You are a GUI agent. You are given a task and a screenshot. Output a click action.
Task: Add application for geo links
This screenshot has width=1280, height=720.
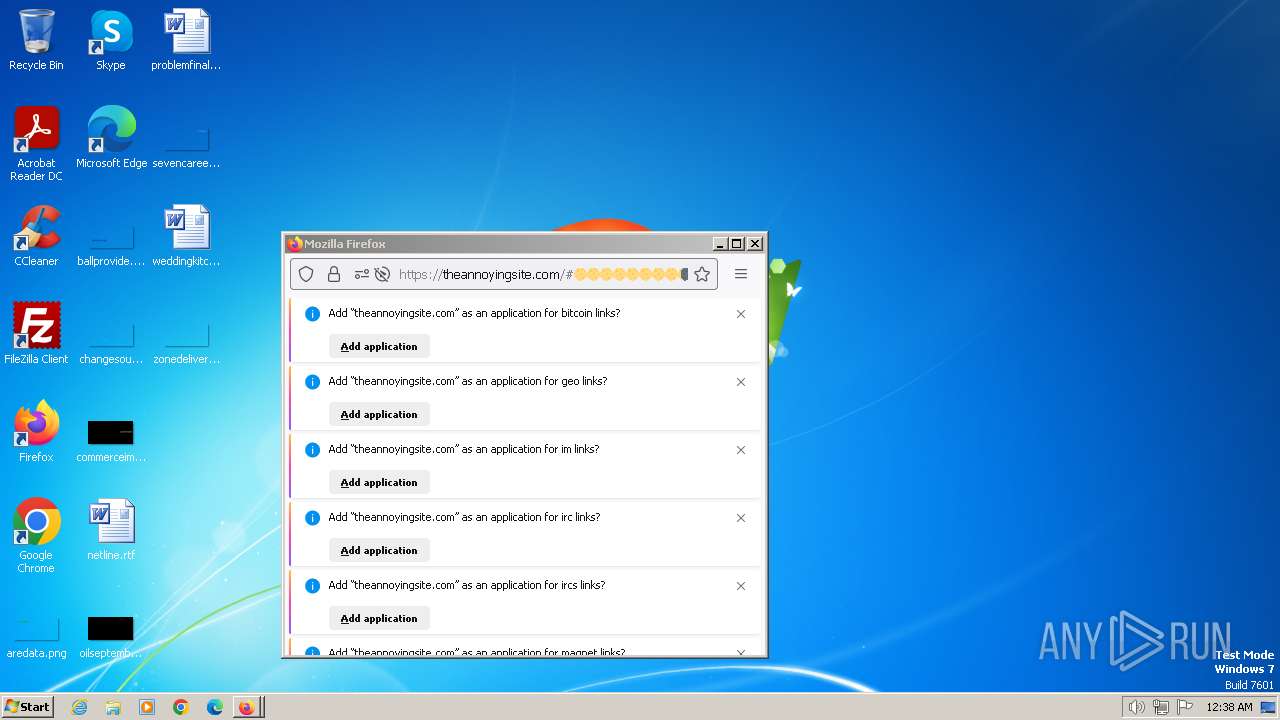(x=379, y=414)
